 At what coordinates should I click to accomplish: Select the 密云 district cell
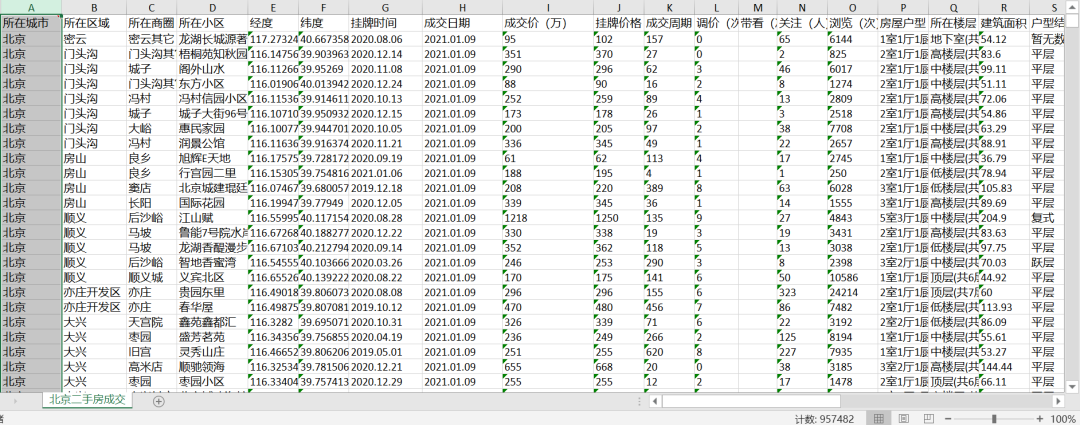[x=94, y=39]
